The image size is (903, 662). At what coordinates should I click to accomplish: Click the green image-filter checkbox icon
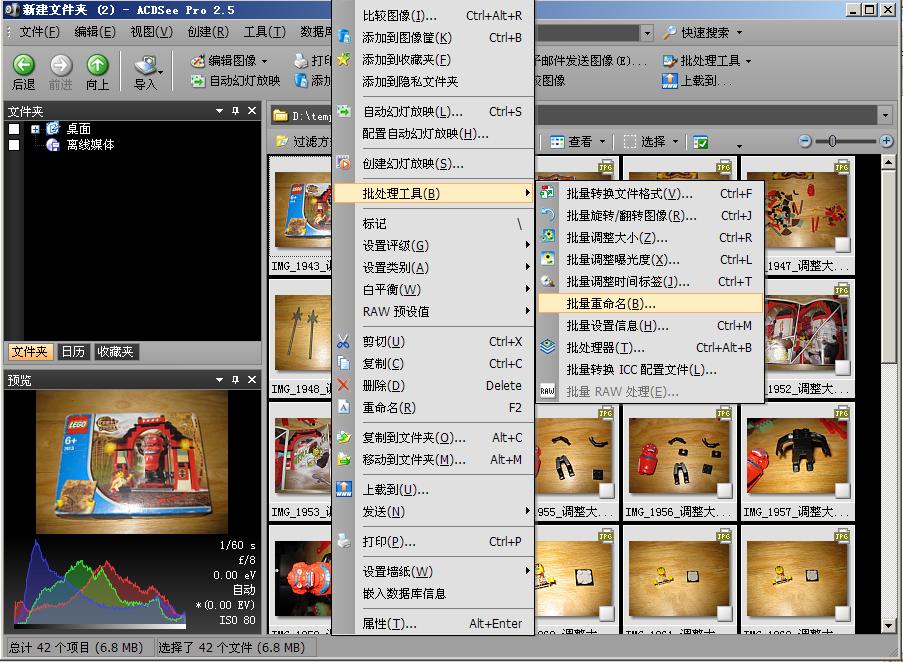point(702,141)
